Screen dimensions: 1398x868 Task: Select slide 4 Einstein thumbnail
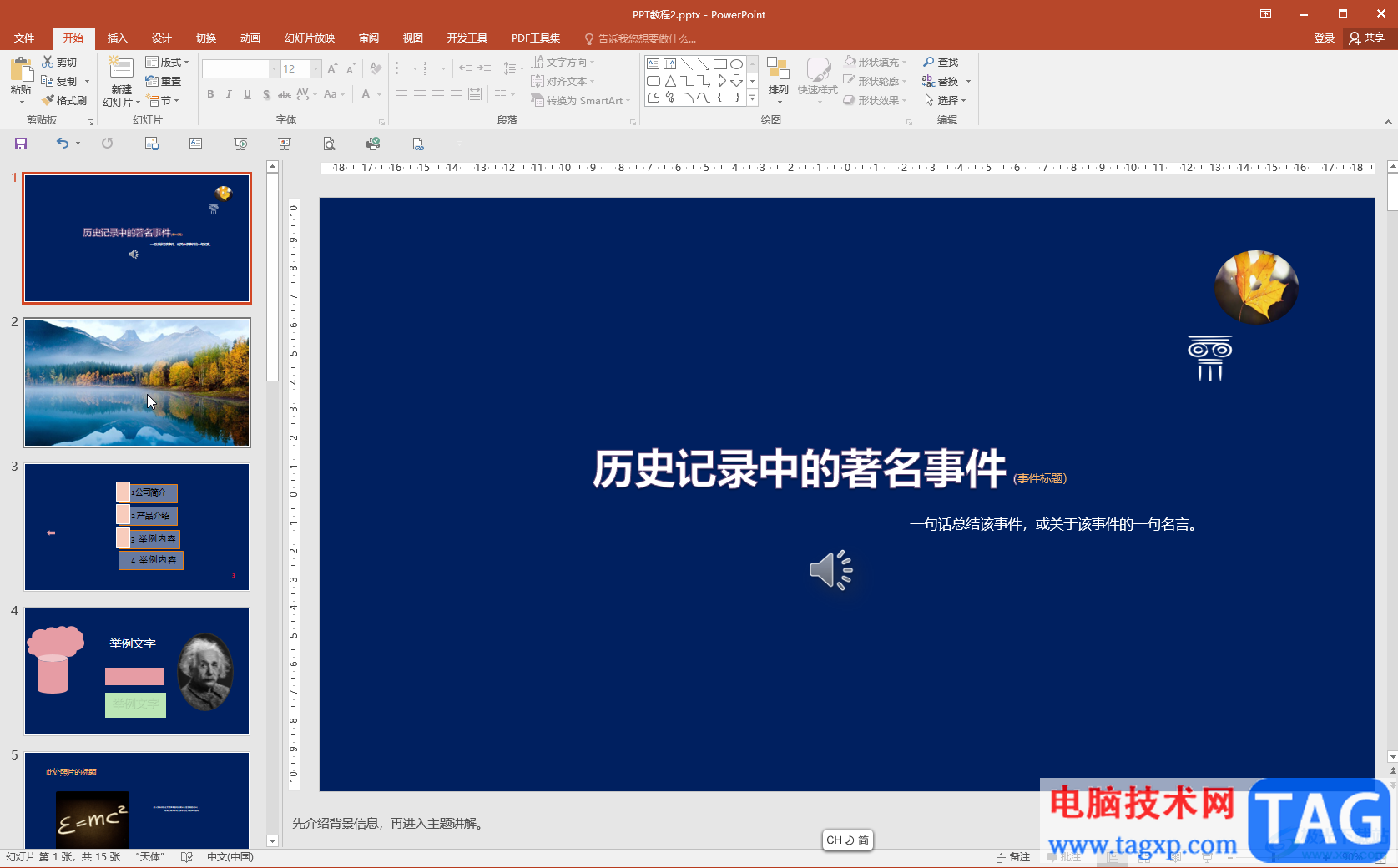[137, 672]
